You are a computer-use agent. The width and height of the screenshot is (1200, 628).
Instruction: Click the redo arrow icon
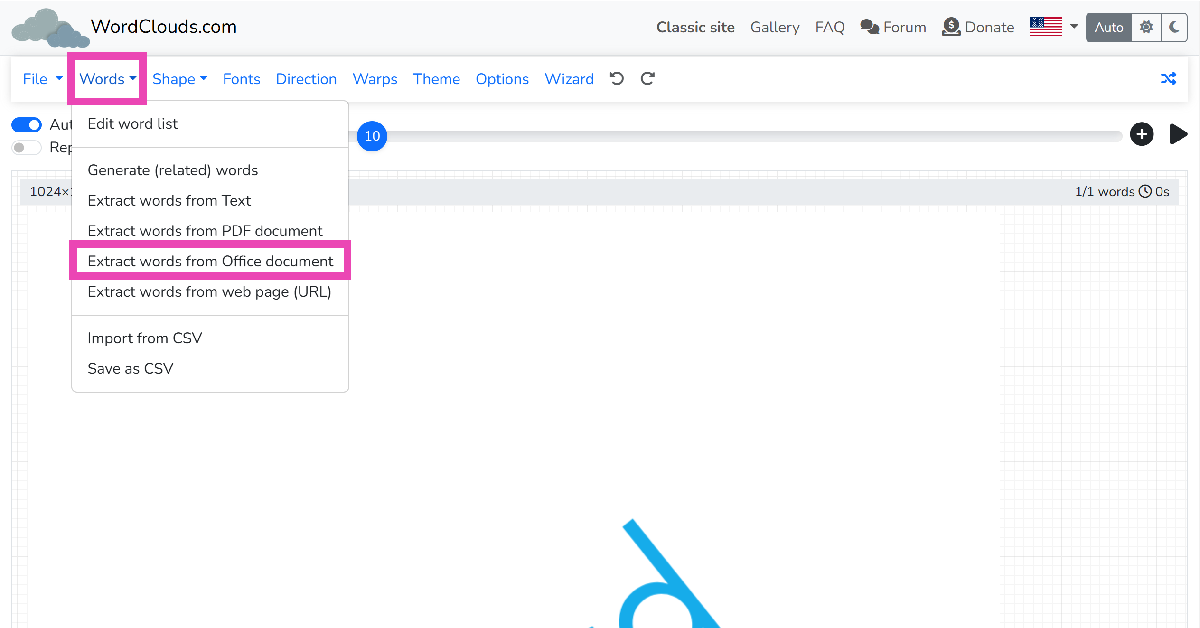[x=648, y=79]
